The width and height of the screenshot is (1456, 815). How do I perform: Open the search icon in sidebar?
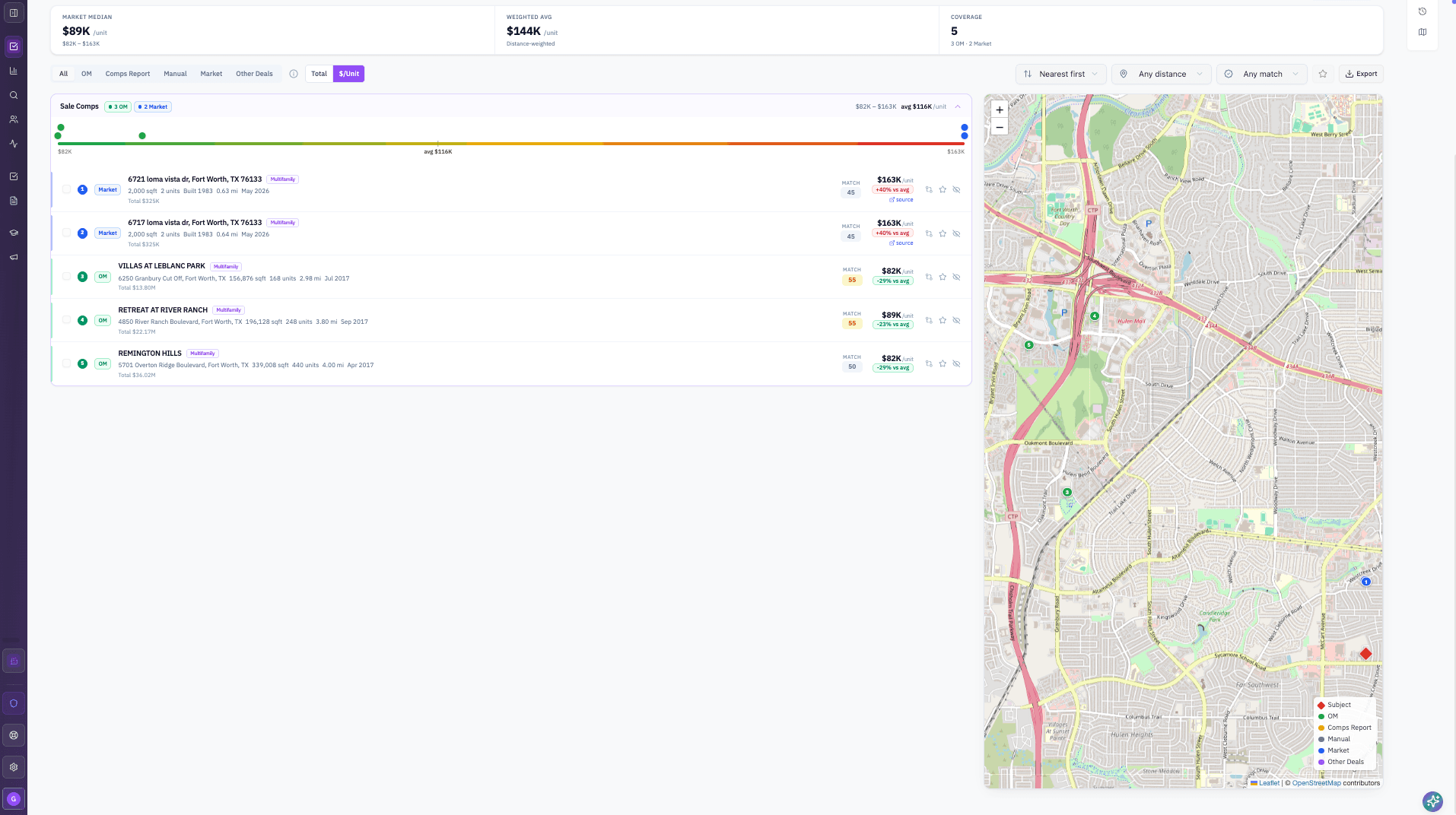tap(14, 95)
